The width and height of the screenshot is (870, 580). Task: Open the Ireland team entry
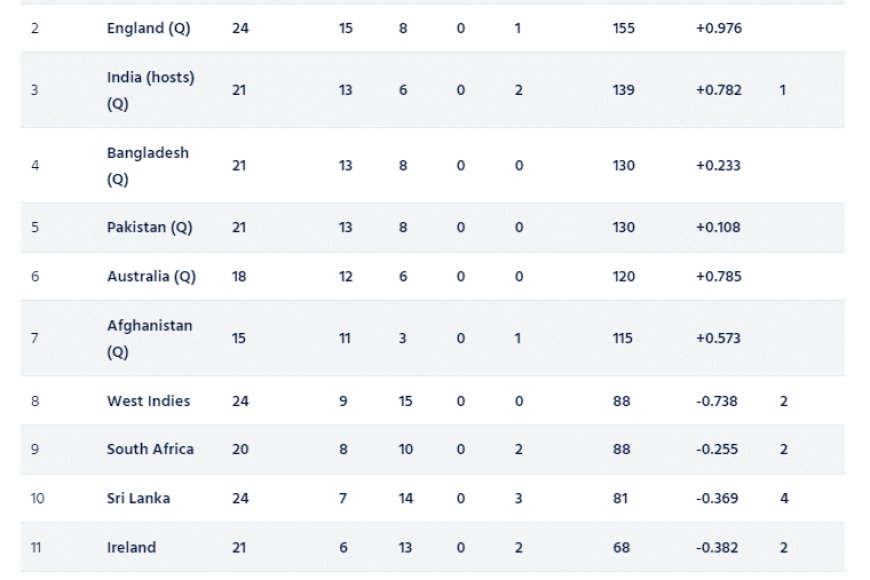click(x=131, y=547)
